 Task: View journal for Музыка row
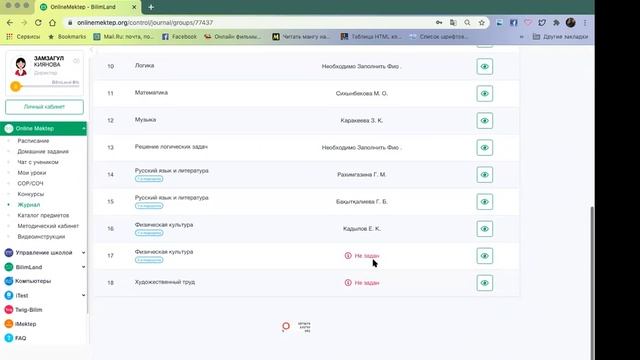point(484,120)
